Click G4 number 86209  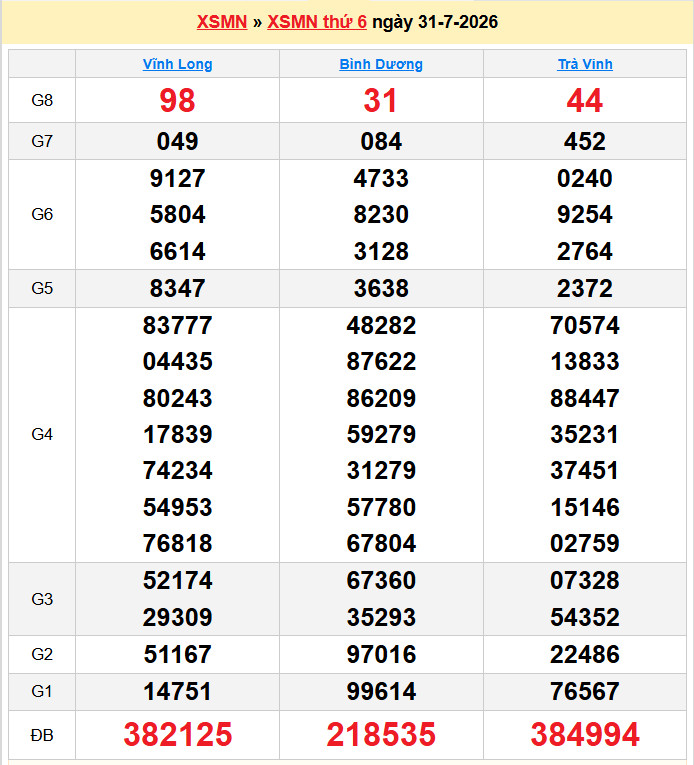pyautogui.click(x=381, y=398)
